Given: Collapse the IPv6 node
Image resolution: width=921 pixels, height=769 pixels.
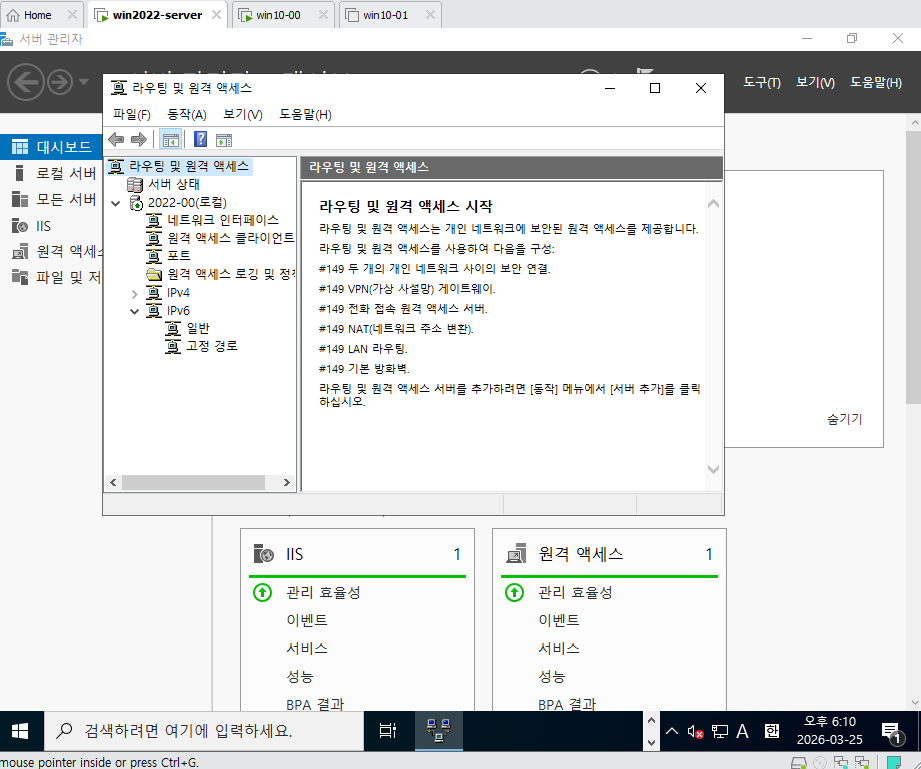Looking at the screenshot, I should [x=135, y=311].
